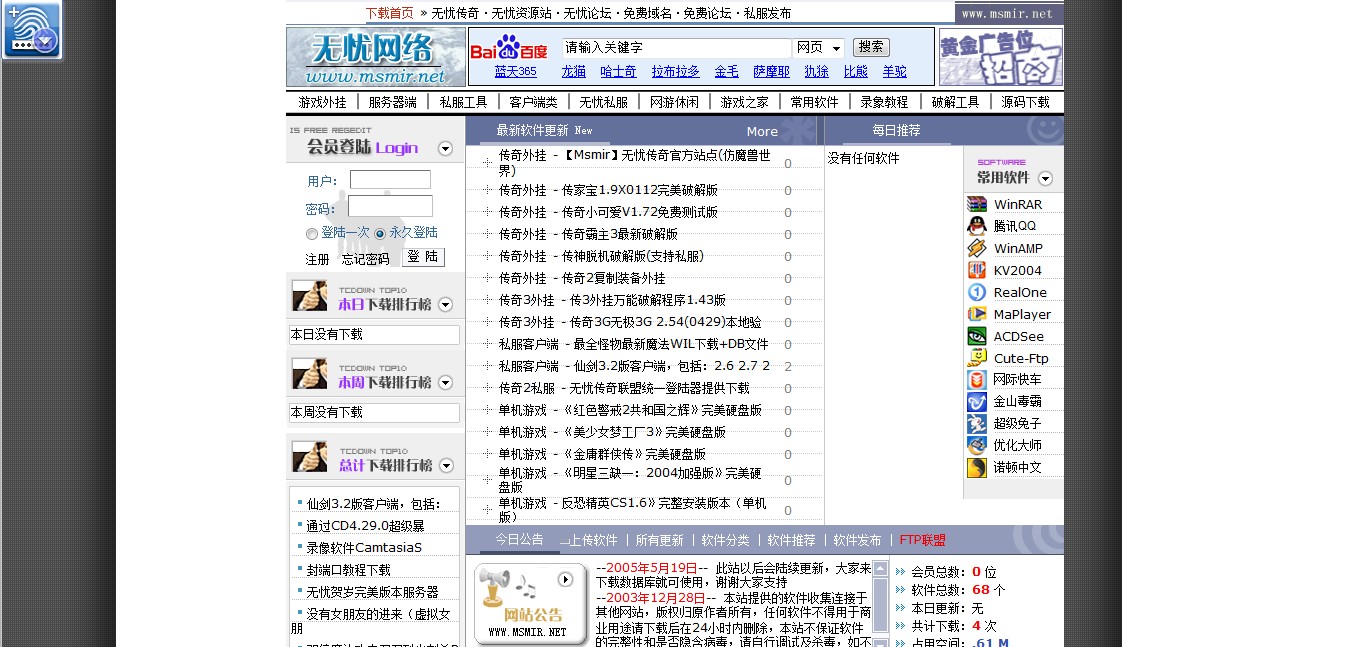The height and width of the screenshot is (647, 1345).
Task: Click the WinRAR icon in 常用软件 list
Action: (x=977, y=204)
